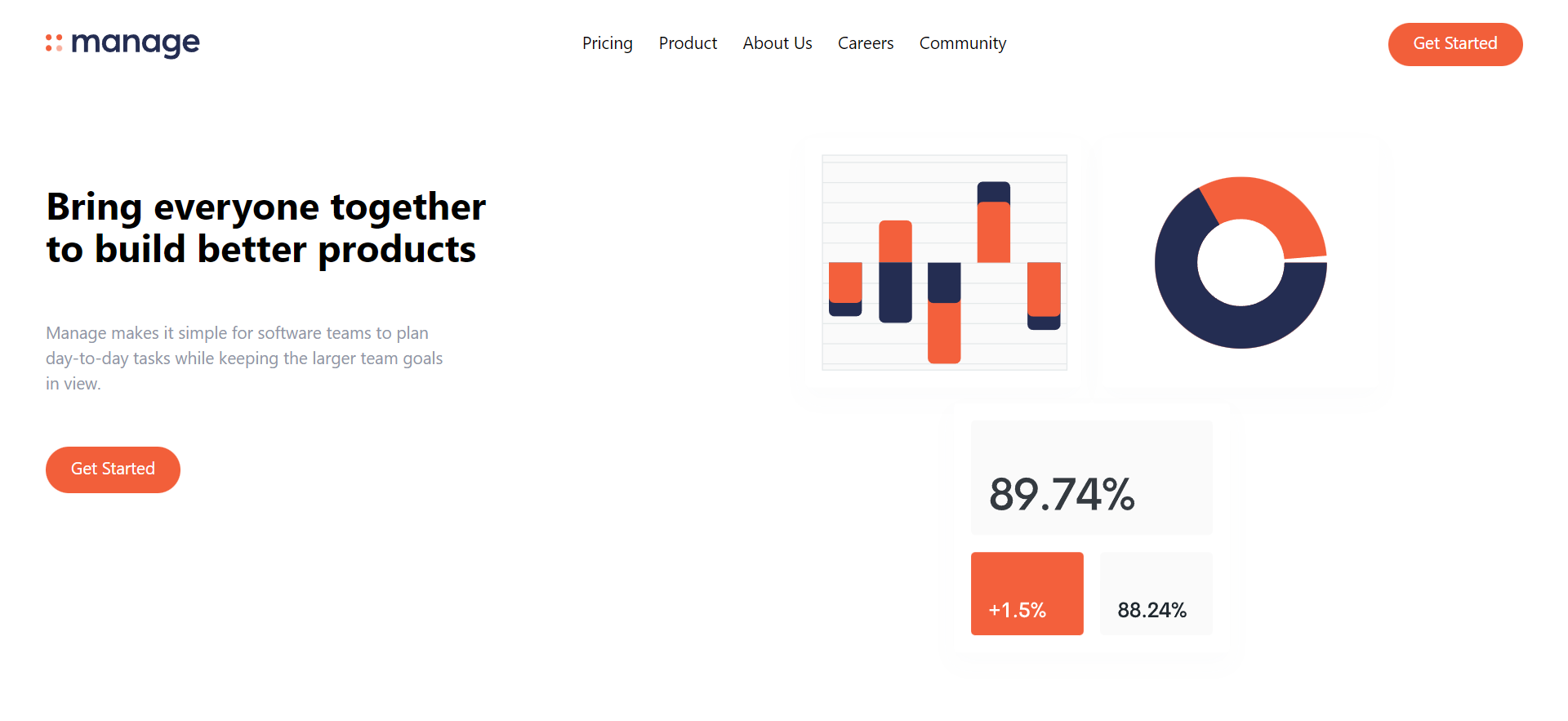Open the Community nav link
1568x721 pixels.
pyautogui.click(x=962, y=43)
